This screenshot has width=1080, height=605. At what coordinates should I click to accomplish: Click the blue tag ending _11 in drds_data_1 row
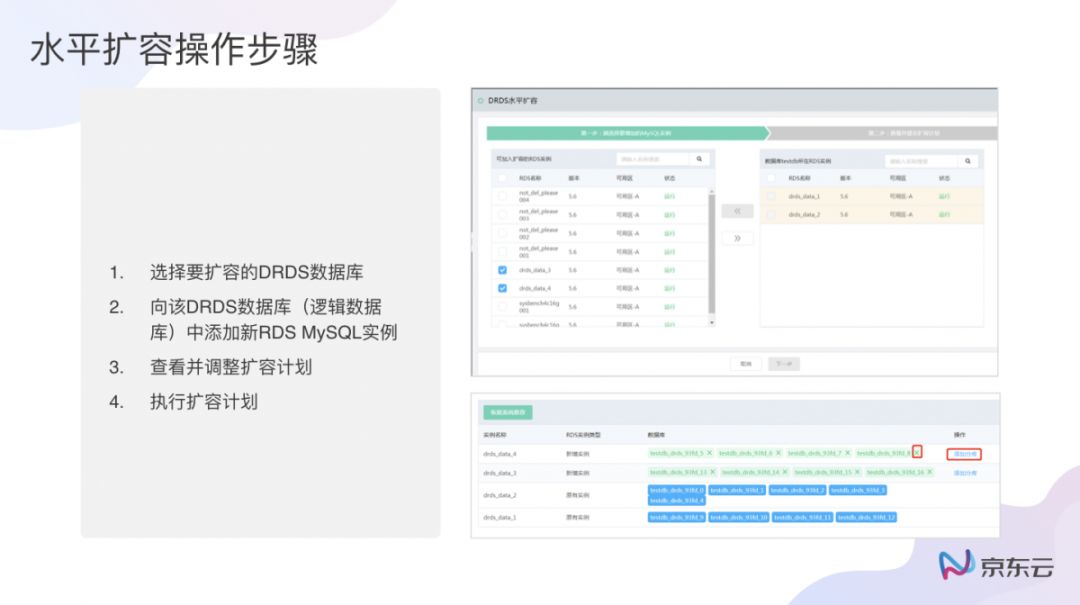tap(802, 517)
